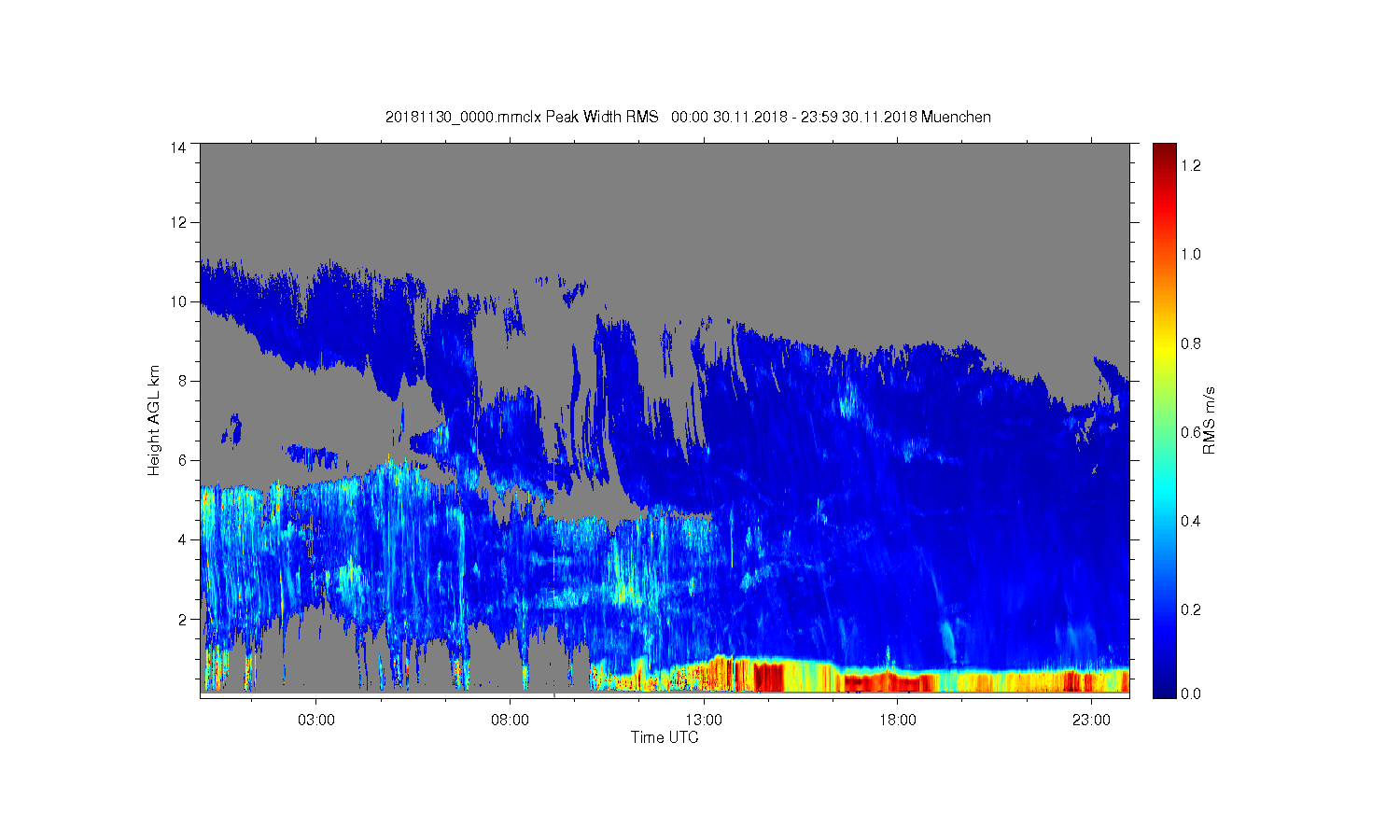Select the 4 km height tick label
Image resolution: width=1400 pixels, height=840 pixels.
click(183, 539)
